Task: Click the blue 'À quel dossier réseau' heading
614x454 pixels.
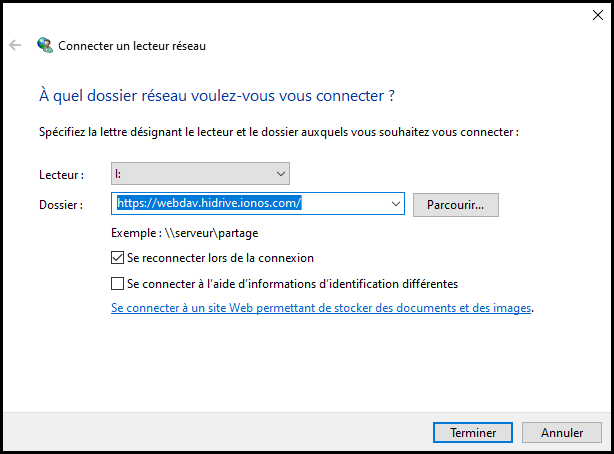Action: [x=217, y=96]
